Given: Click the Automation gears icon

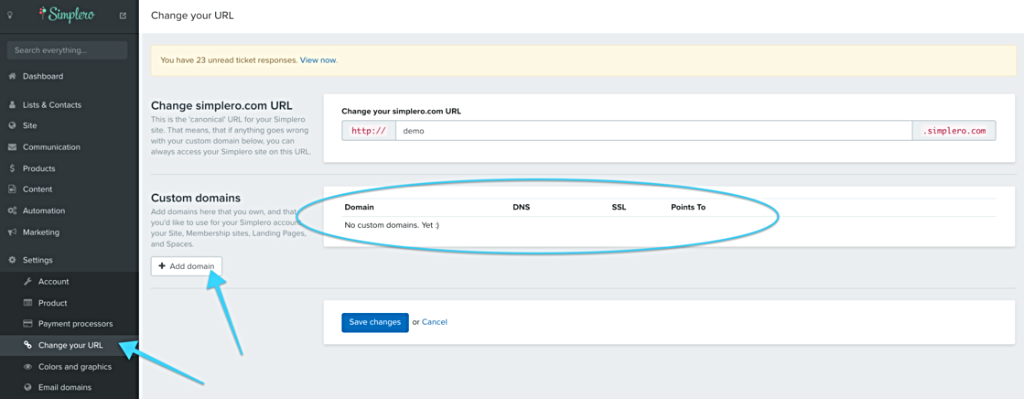Looking at the screenshot, I should [12, 211].
